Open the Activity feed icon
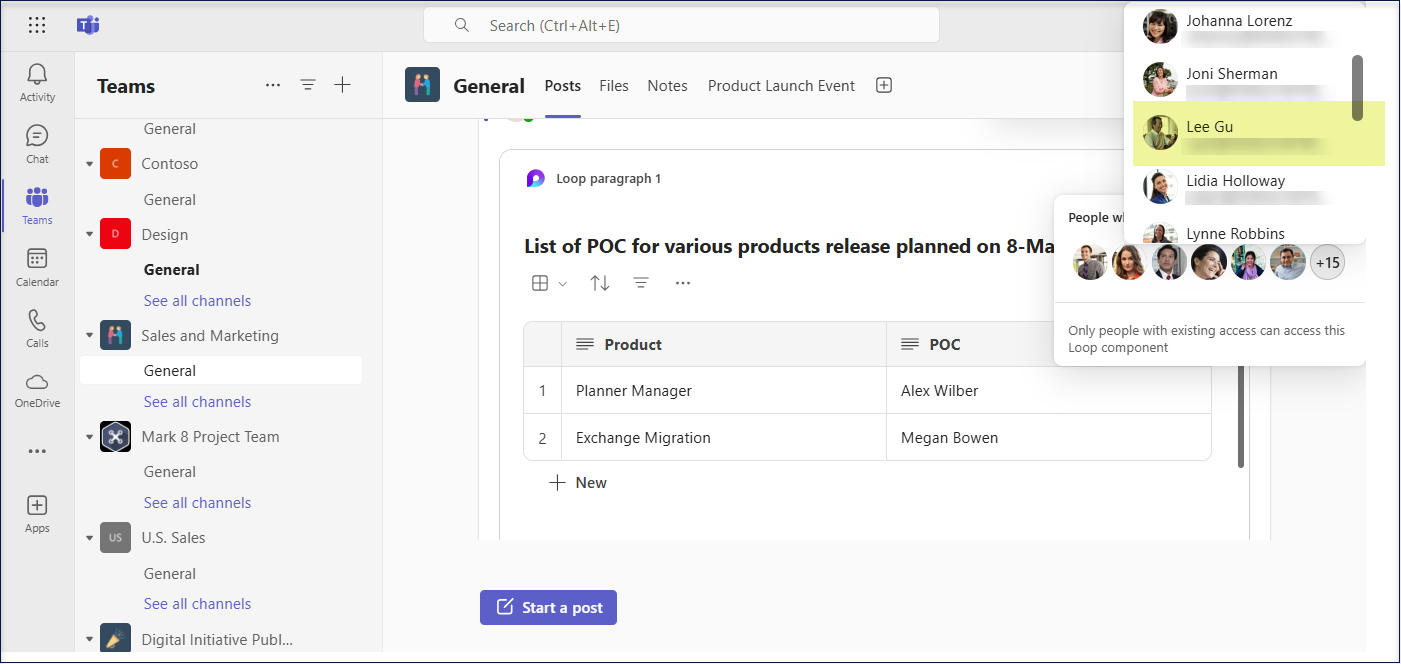The width and height of the screenshot is (1401, 664). (37, 82)
